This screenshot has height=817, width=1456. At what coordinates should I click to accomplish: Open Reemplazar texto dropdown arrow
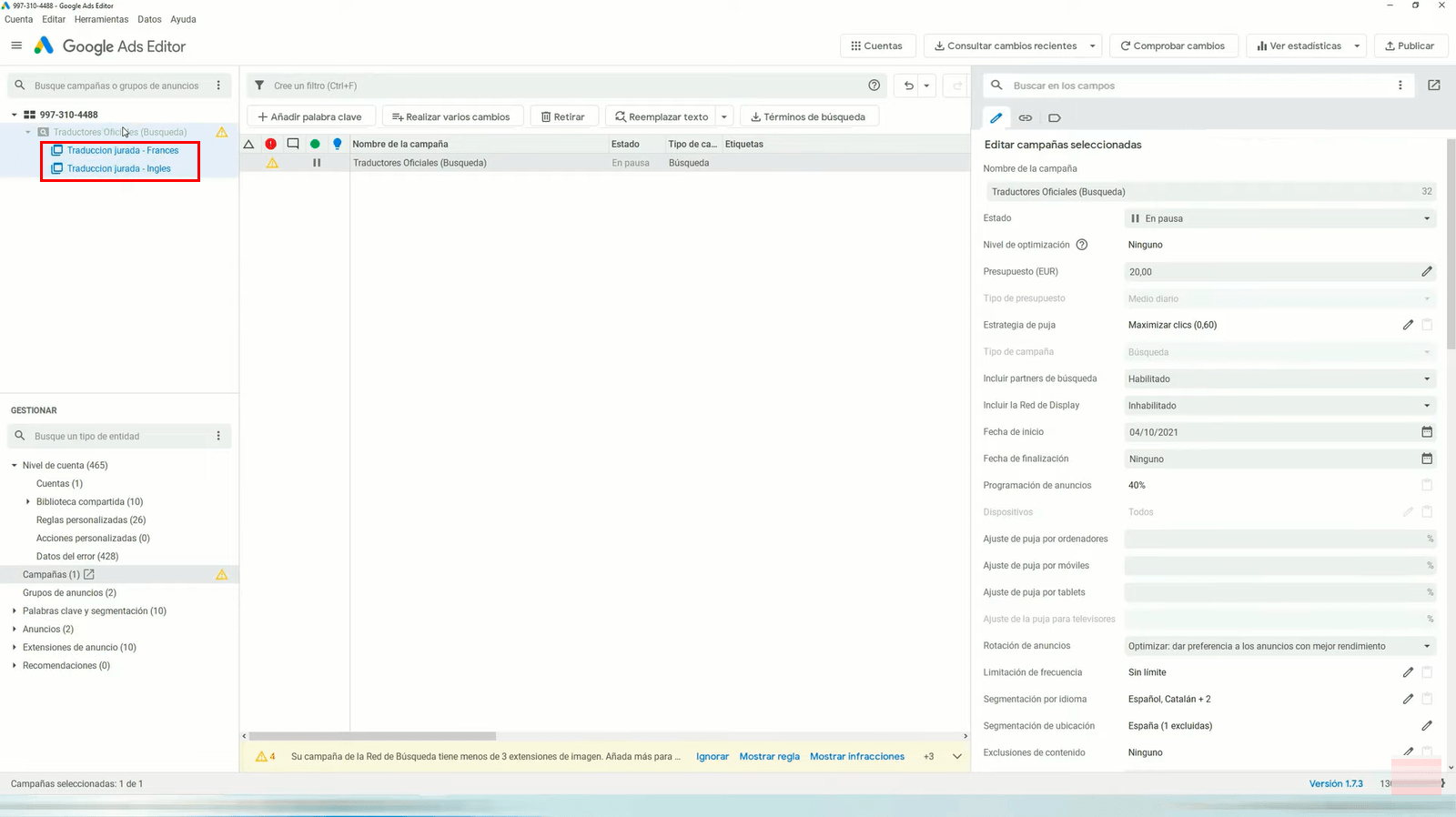(x=724, y=116)
